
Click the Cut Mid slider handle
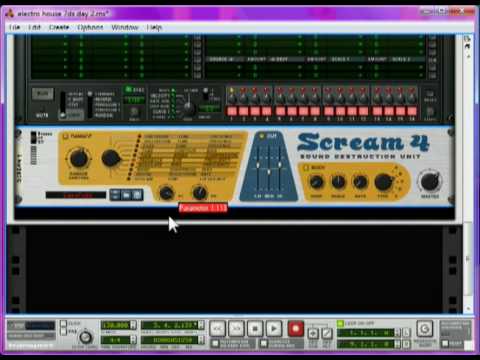(x=269, y=172)
